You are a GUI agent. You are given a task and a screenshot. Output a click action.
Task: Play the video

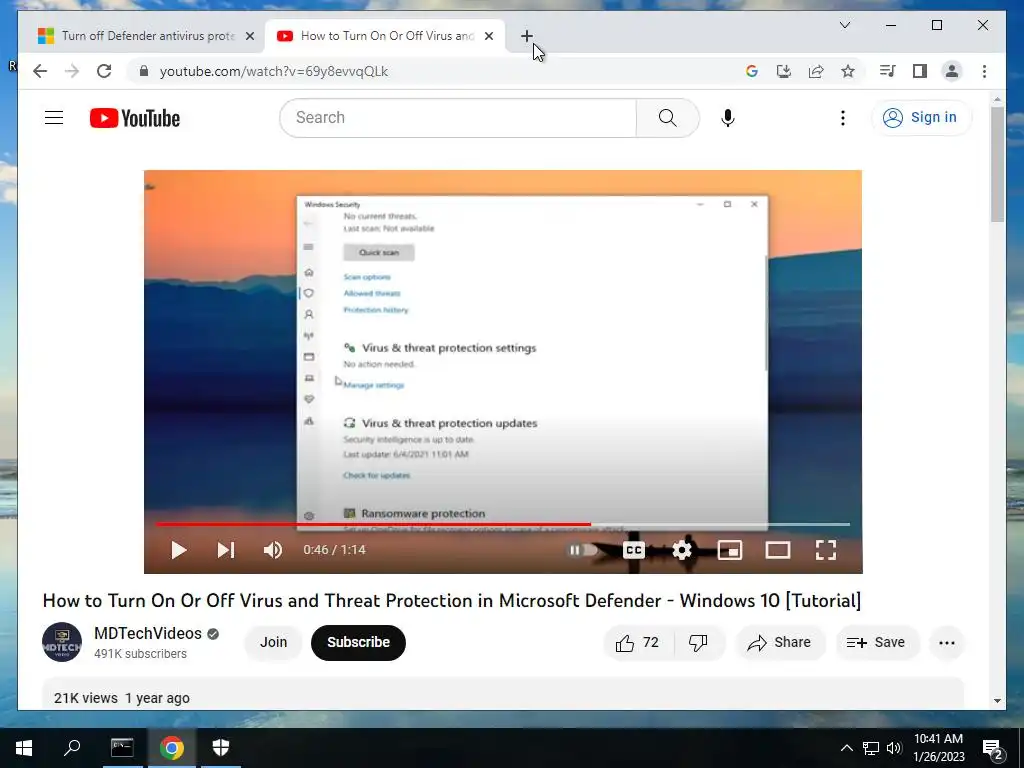point(178,550)
